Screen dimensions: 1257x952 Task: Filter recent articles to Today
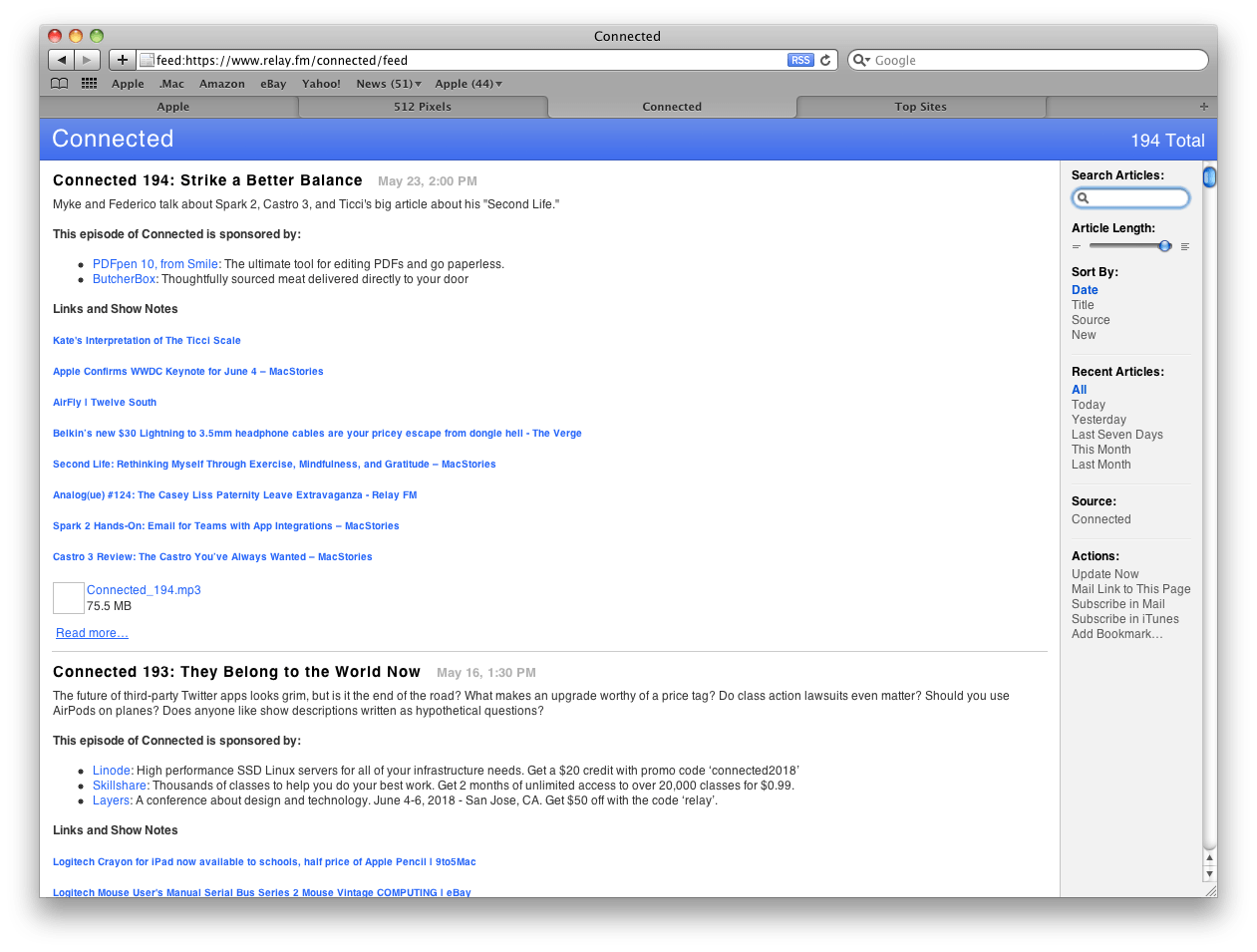[1089, 405]
